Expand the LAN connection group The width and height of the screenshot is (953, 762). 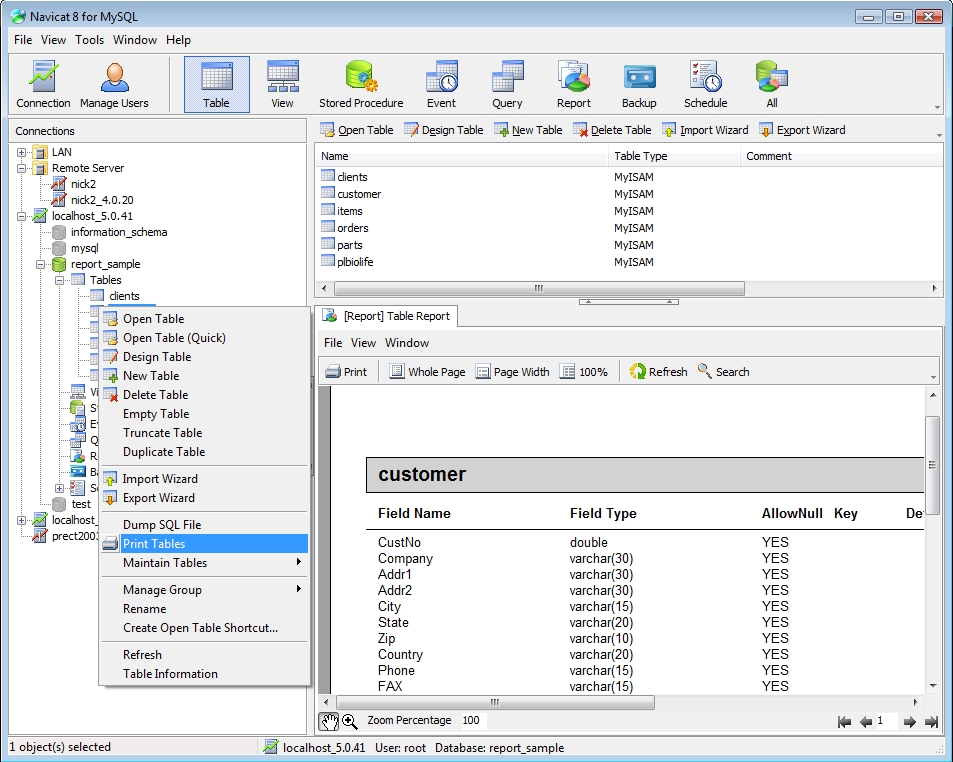click(21, 153)
